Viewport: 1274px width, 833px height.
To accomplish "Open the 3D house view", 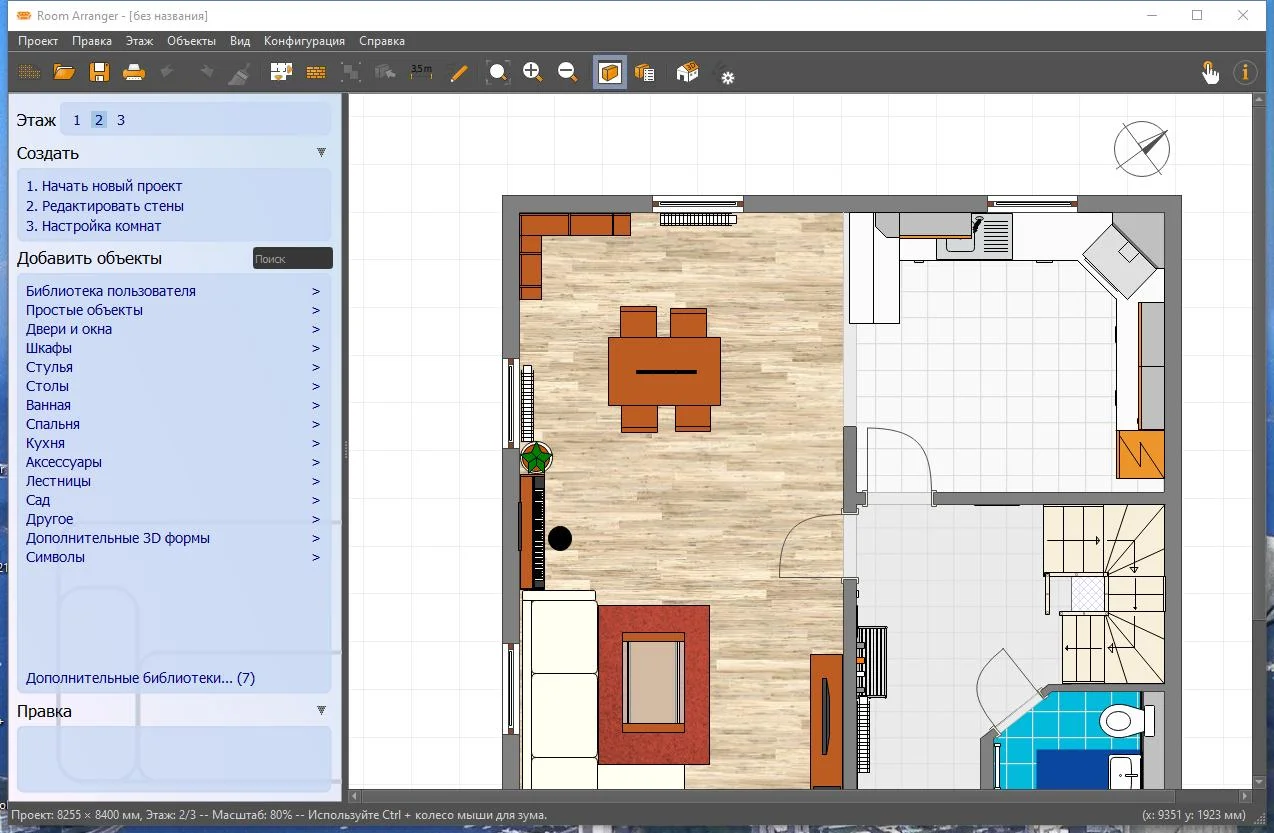I will (687, 72).
